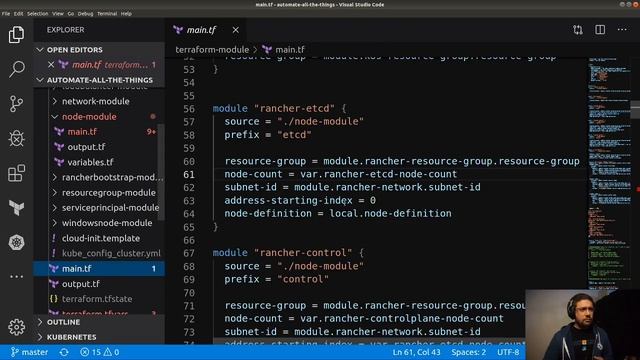The height and width of the screenshot is (360, 640).
Task: Open the Debug menu
Action: 85,13
